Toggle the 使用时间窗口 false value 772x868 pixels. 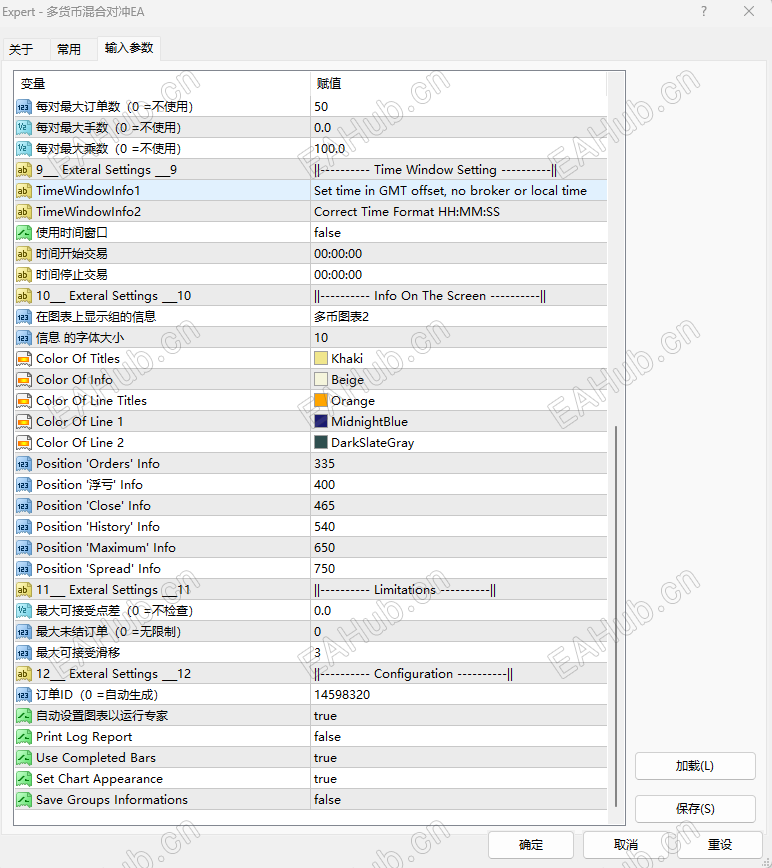459,233
